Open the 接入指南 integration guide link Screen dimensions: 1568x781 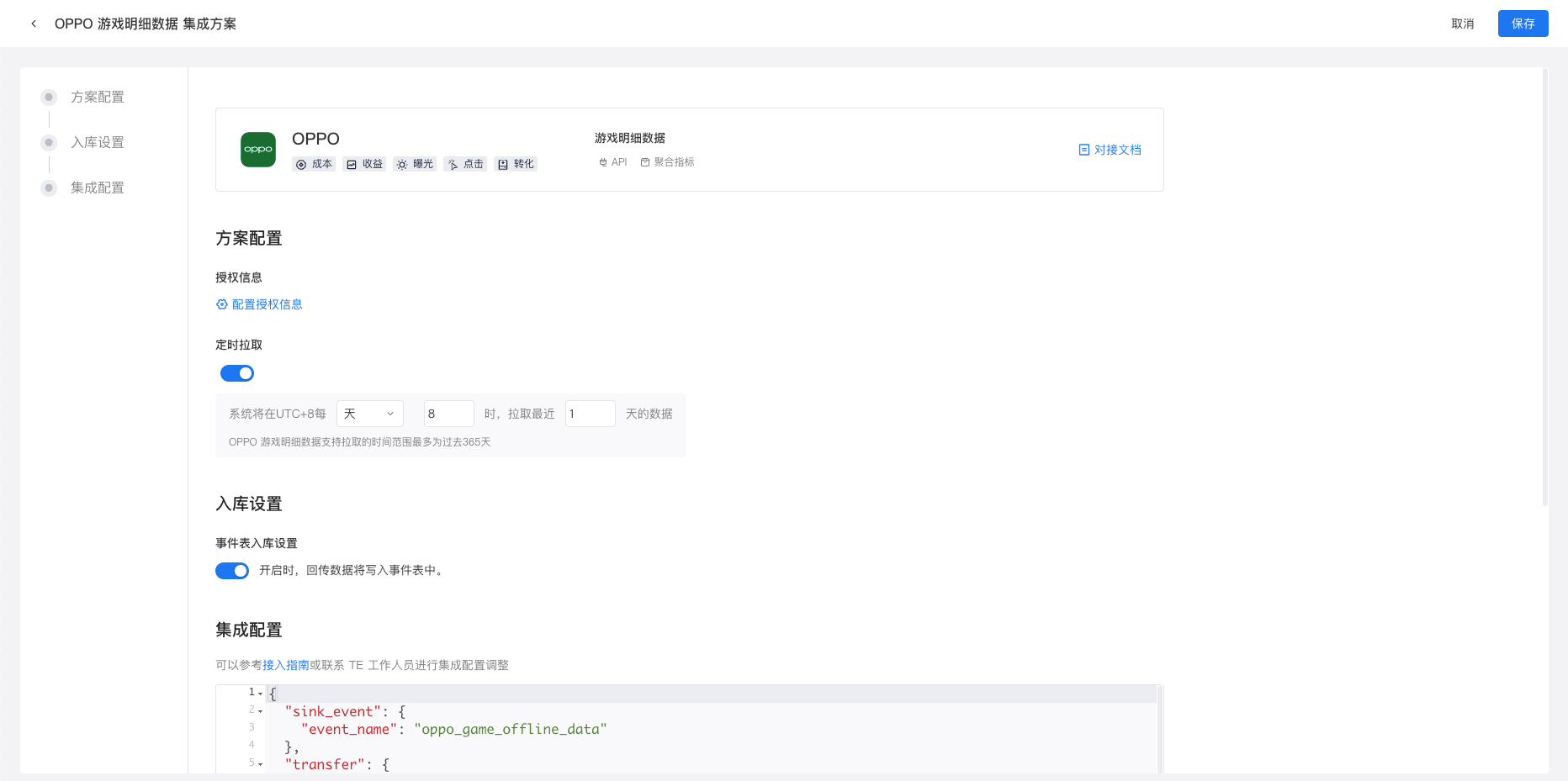[x=286, y=665]
